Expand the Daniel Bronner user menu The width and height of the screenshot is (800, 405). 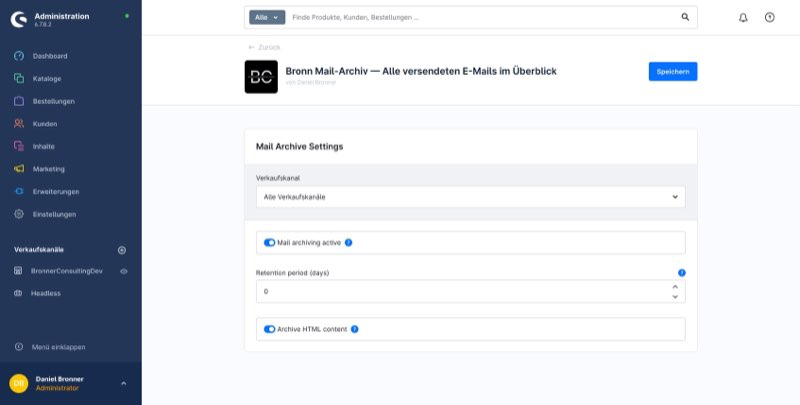[123, 383]
